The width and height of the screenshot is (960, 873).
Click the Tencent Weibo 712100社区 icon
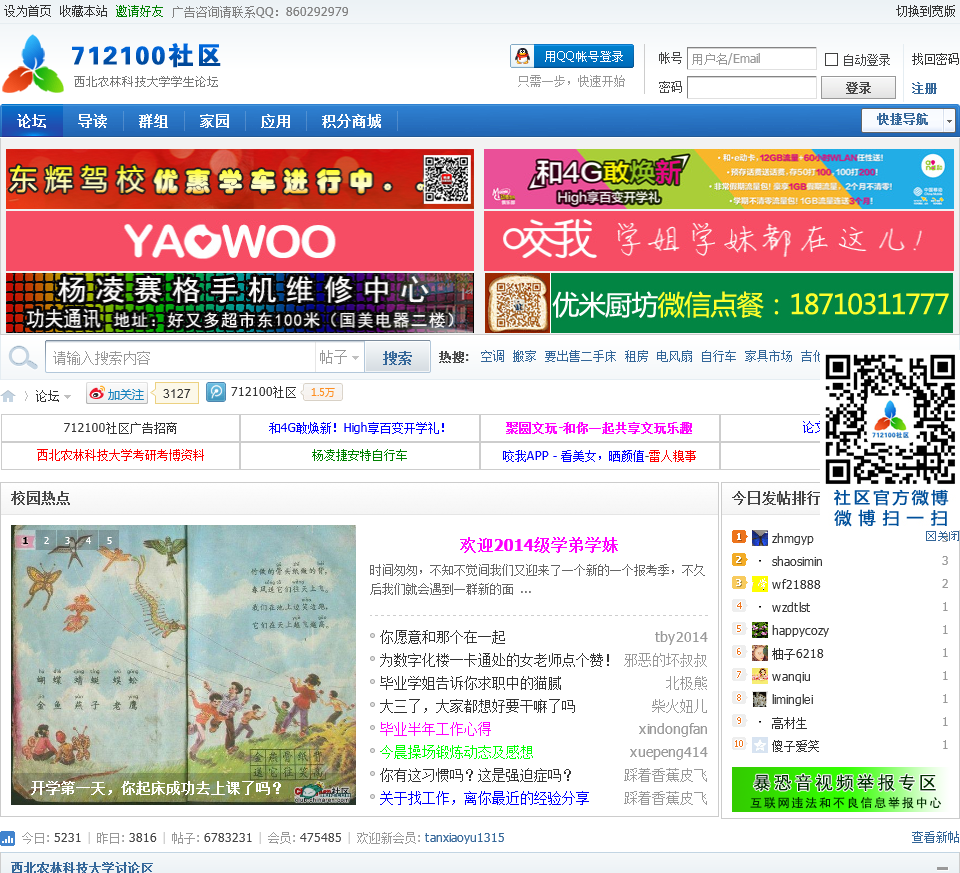click(216, 392)
